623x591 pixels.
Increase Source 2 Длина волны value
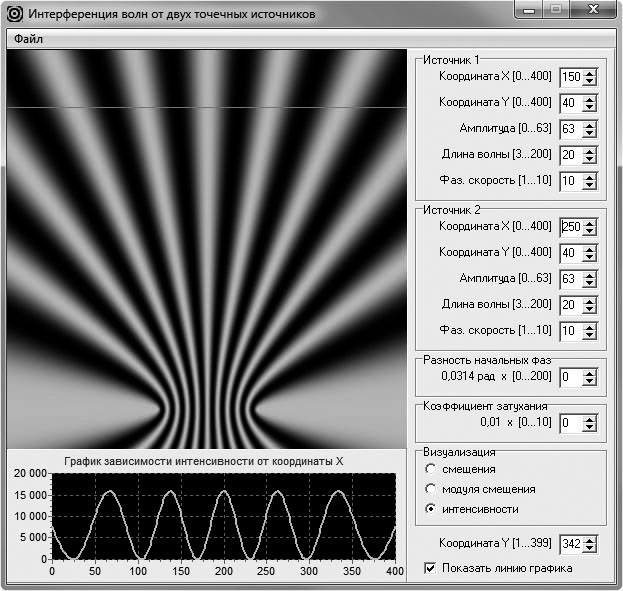coord(590,302)
